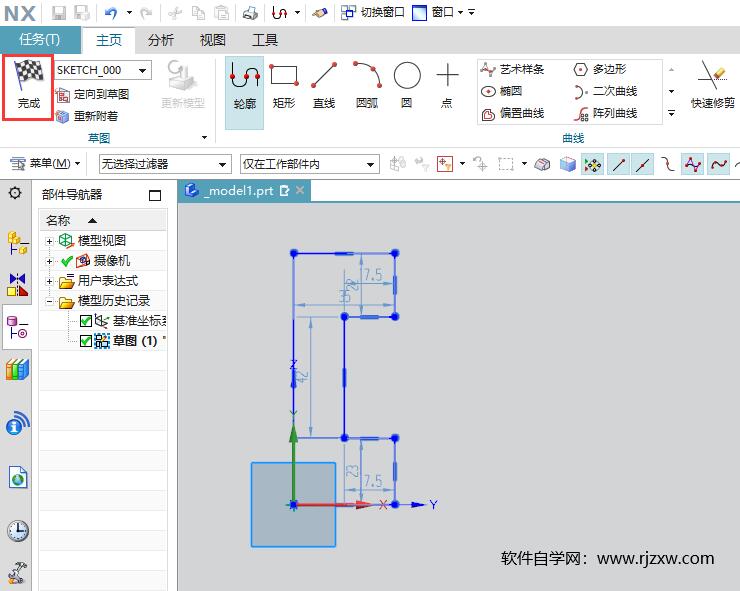
Task: Click Orient to Sketch (定向到草图)
Action: click(92, 94)
